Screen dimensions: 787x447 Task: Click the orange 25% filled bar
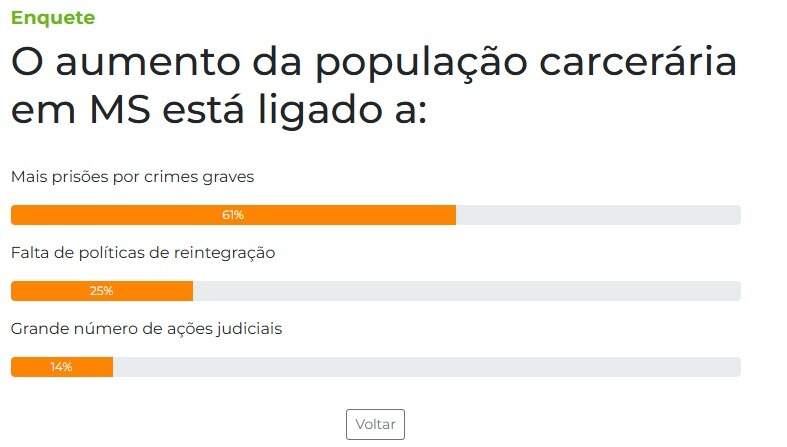click(x=102, y=291)
